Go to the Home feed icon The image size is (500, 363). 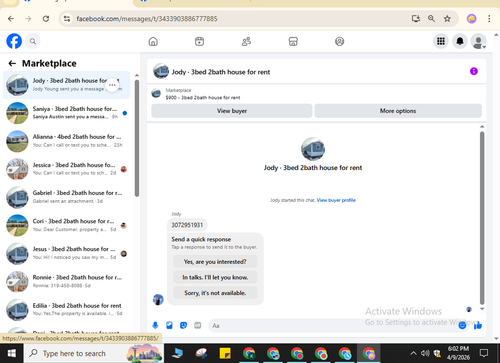153,41
